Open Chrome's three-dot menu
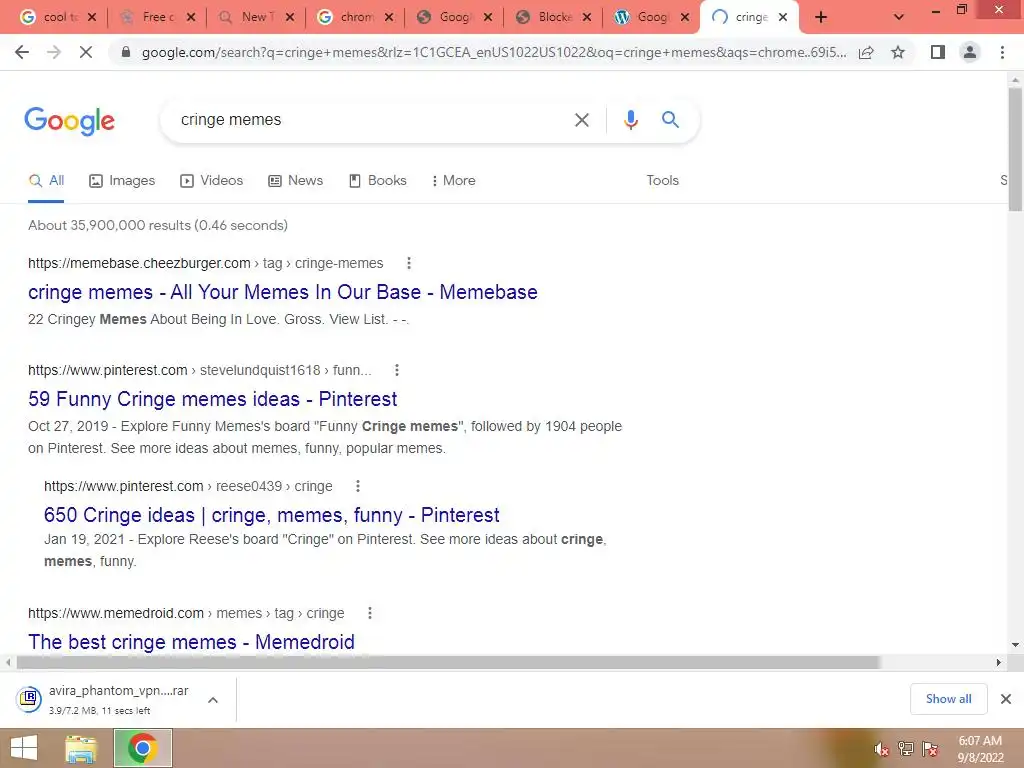This screenshot has width=1024, height=768. click(x=1002, y=52)
